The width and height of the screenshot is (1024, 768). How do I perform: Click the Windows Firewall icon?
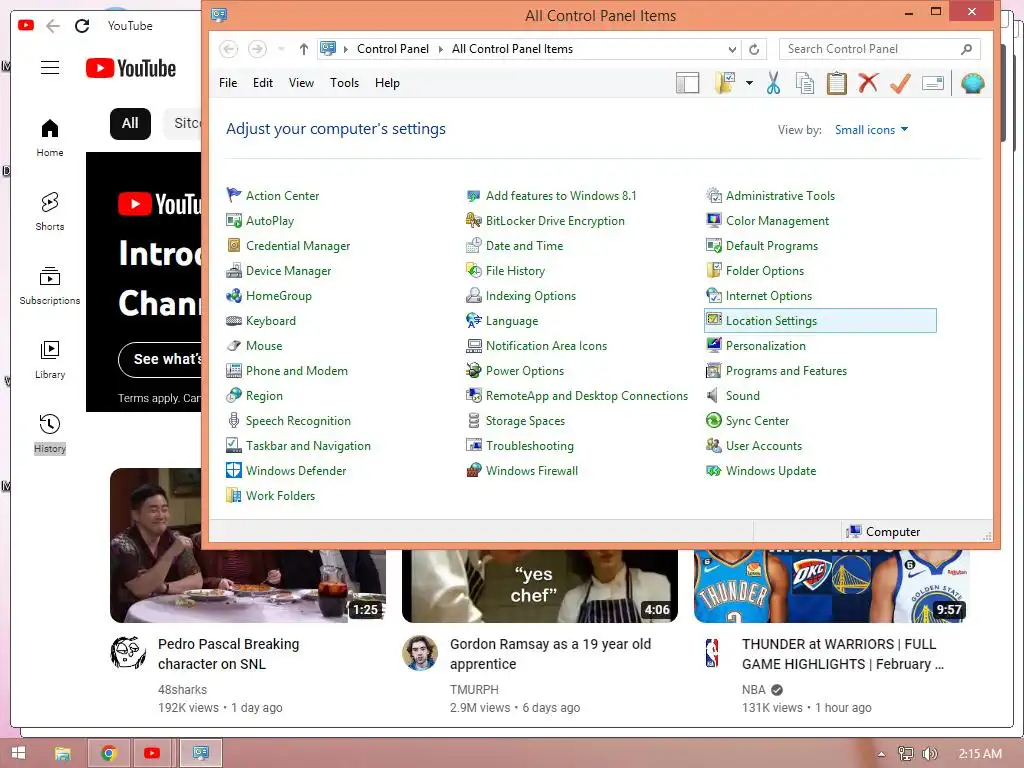tap(473, 471)
